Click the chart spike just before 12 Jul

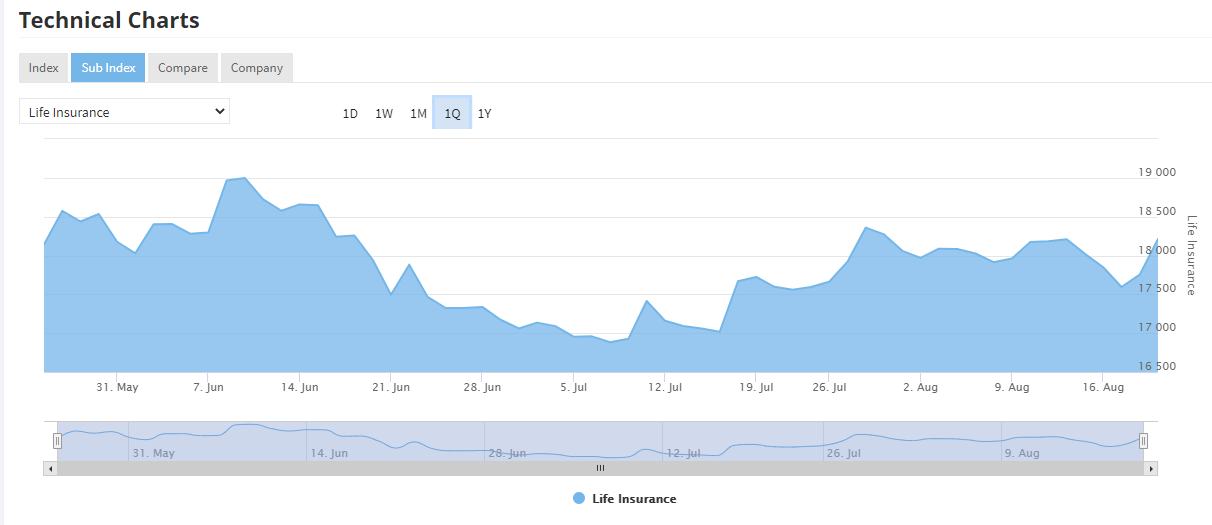pos(647,300)
